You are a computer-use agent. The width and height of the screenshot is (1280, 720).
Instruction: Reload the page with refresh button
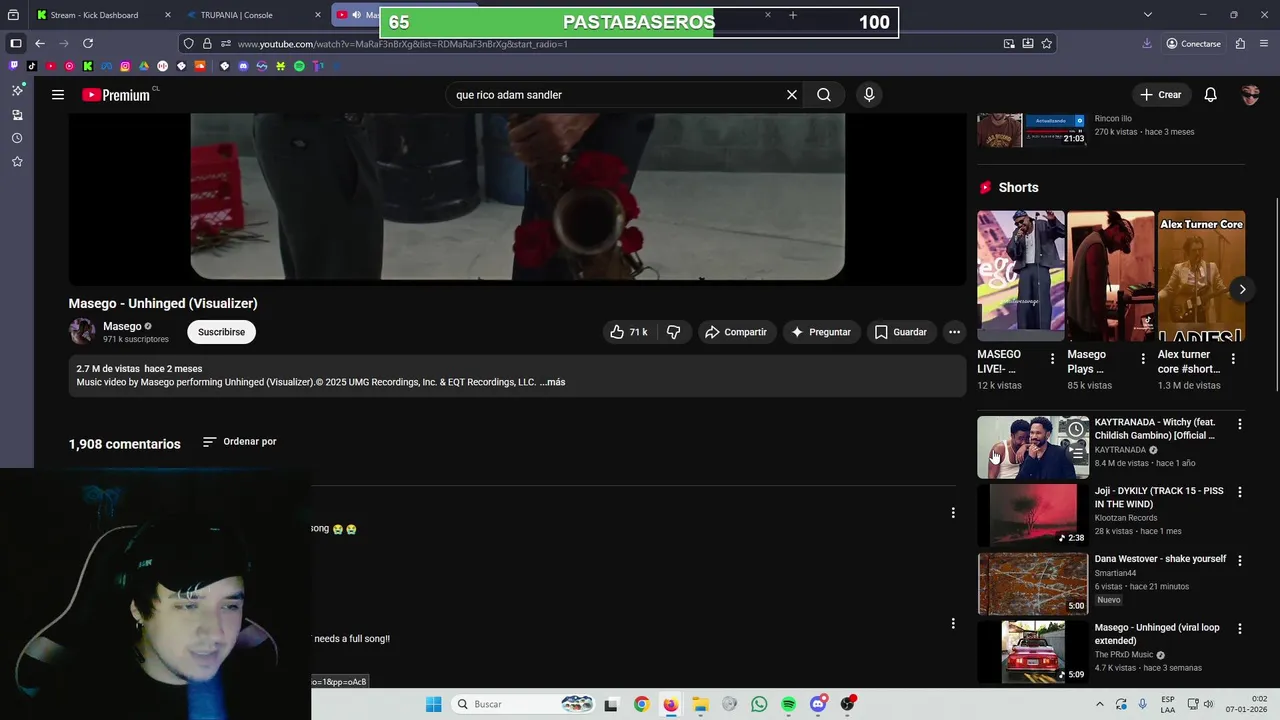point(88,44)
